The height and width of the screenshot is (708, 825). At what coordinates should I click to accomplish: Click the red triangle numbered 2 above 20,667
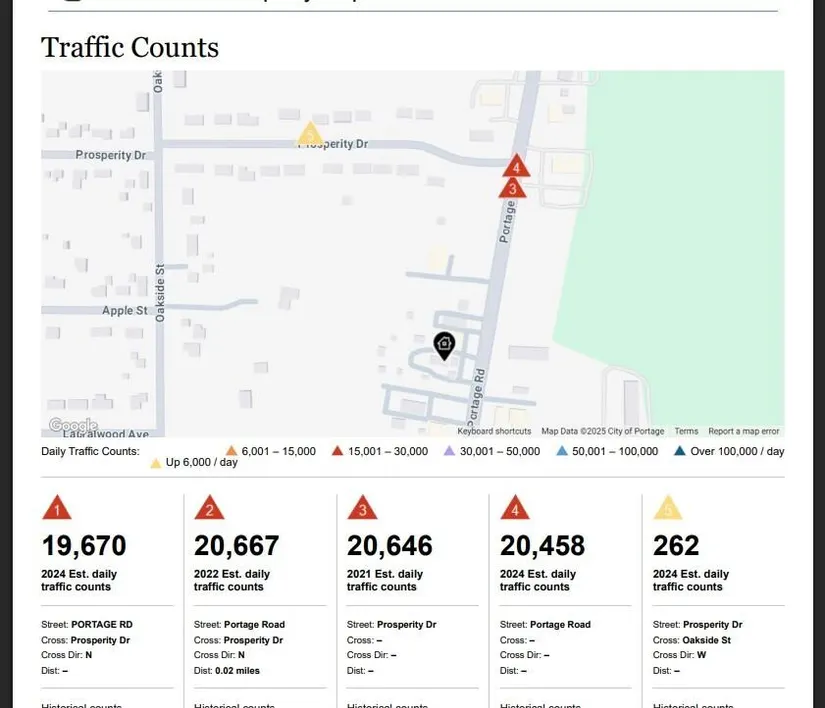pyautogui.click(x=209, y=508)
